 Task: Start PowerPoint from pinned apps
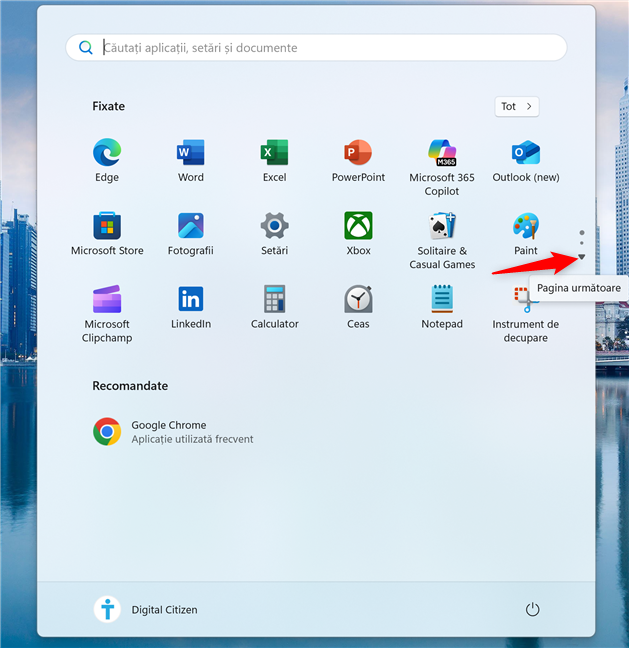point(358,160)
